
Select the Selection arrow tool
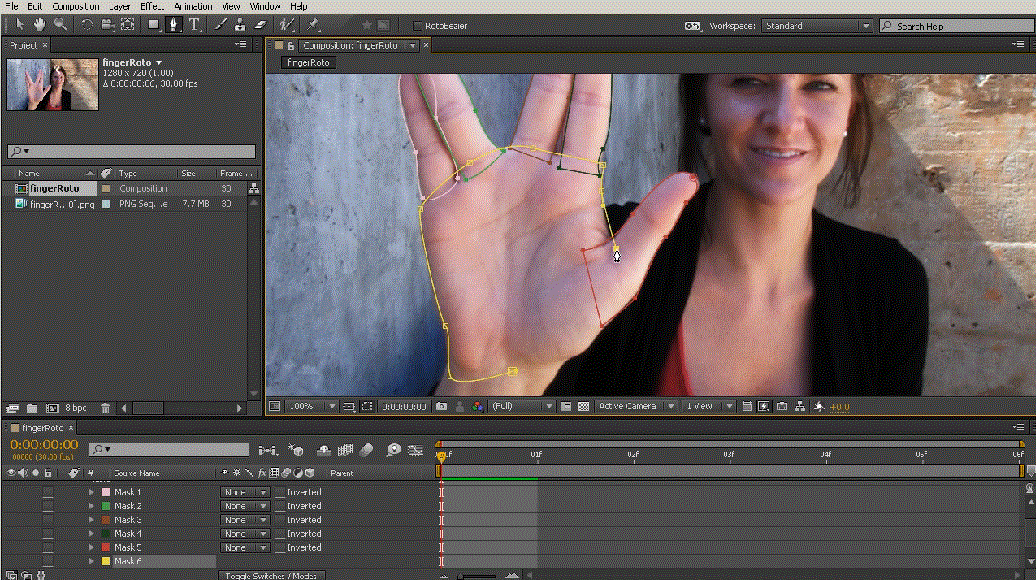coord(20,25)
